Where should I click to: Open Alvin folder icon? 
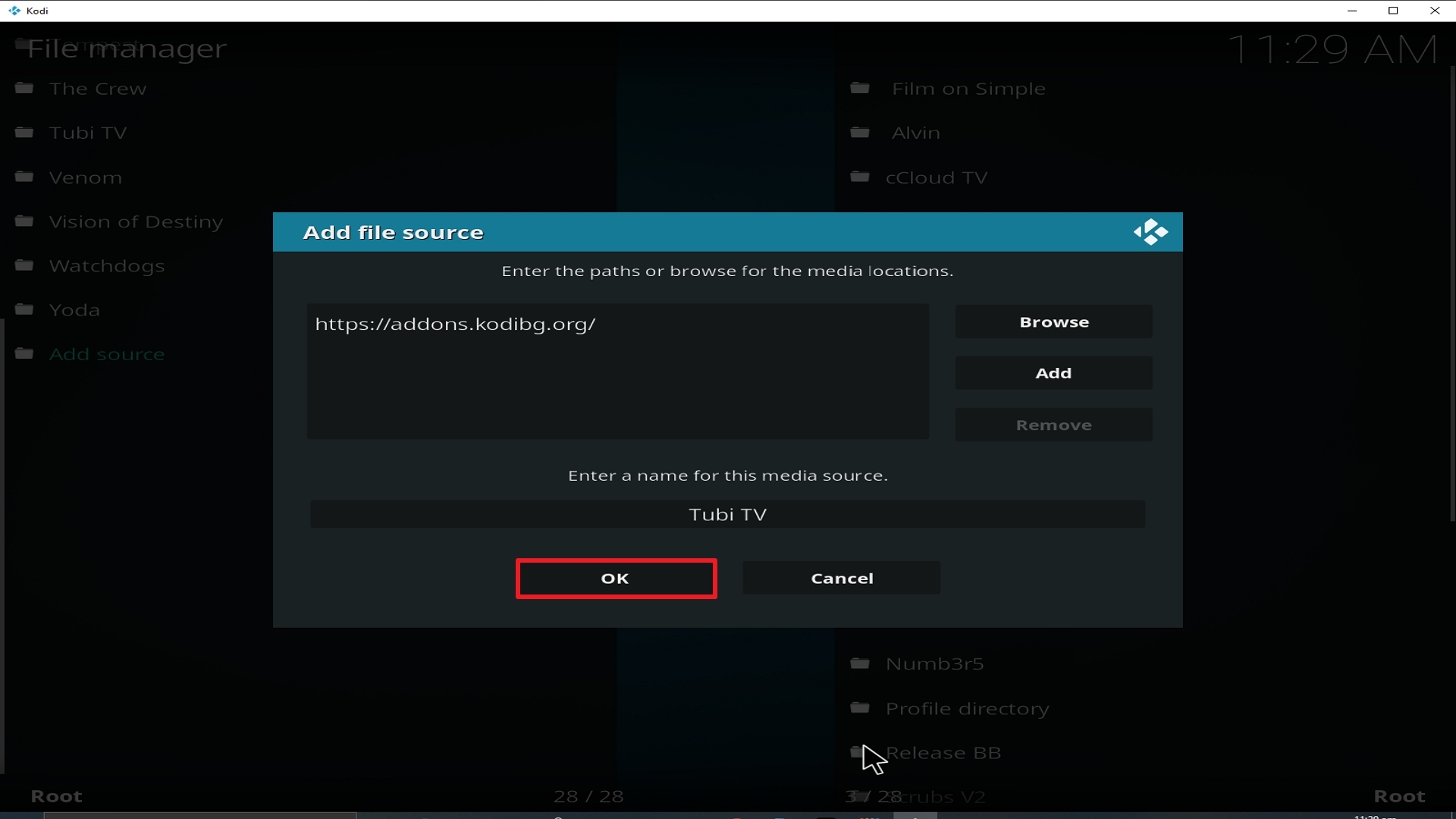pos(860,132)
